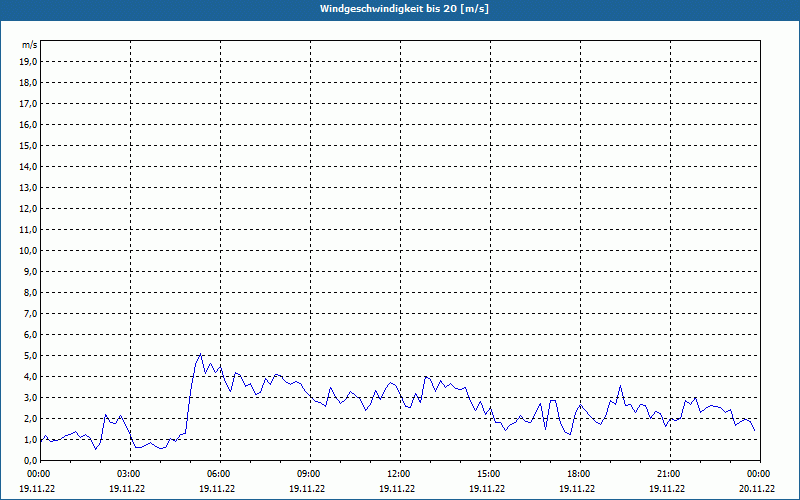Select the '19.11.22' date under 18:00
This screenshot has width=800, height=500.
click(577, 488)
